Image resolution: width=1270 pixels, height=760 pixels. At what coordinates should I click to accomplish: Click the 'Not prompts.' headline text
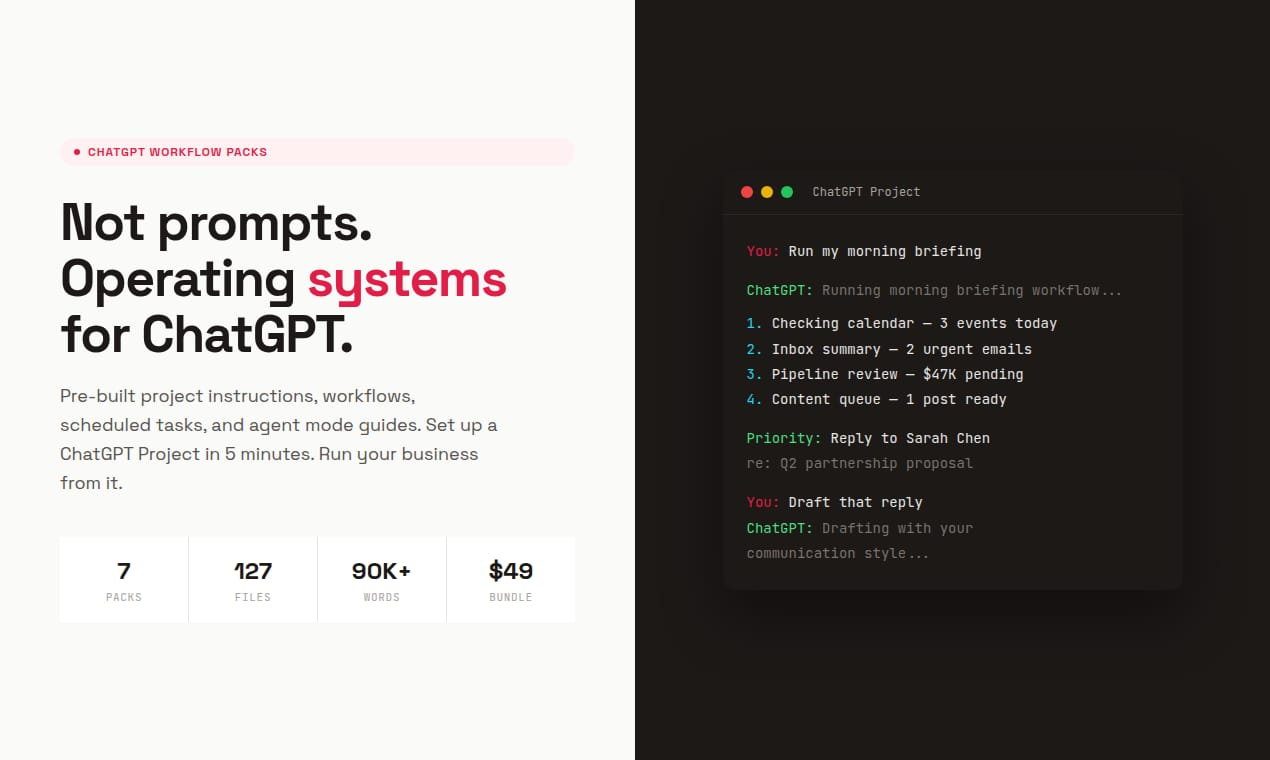[216, 224]
